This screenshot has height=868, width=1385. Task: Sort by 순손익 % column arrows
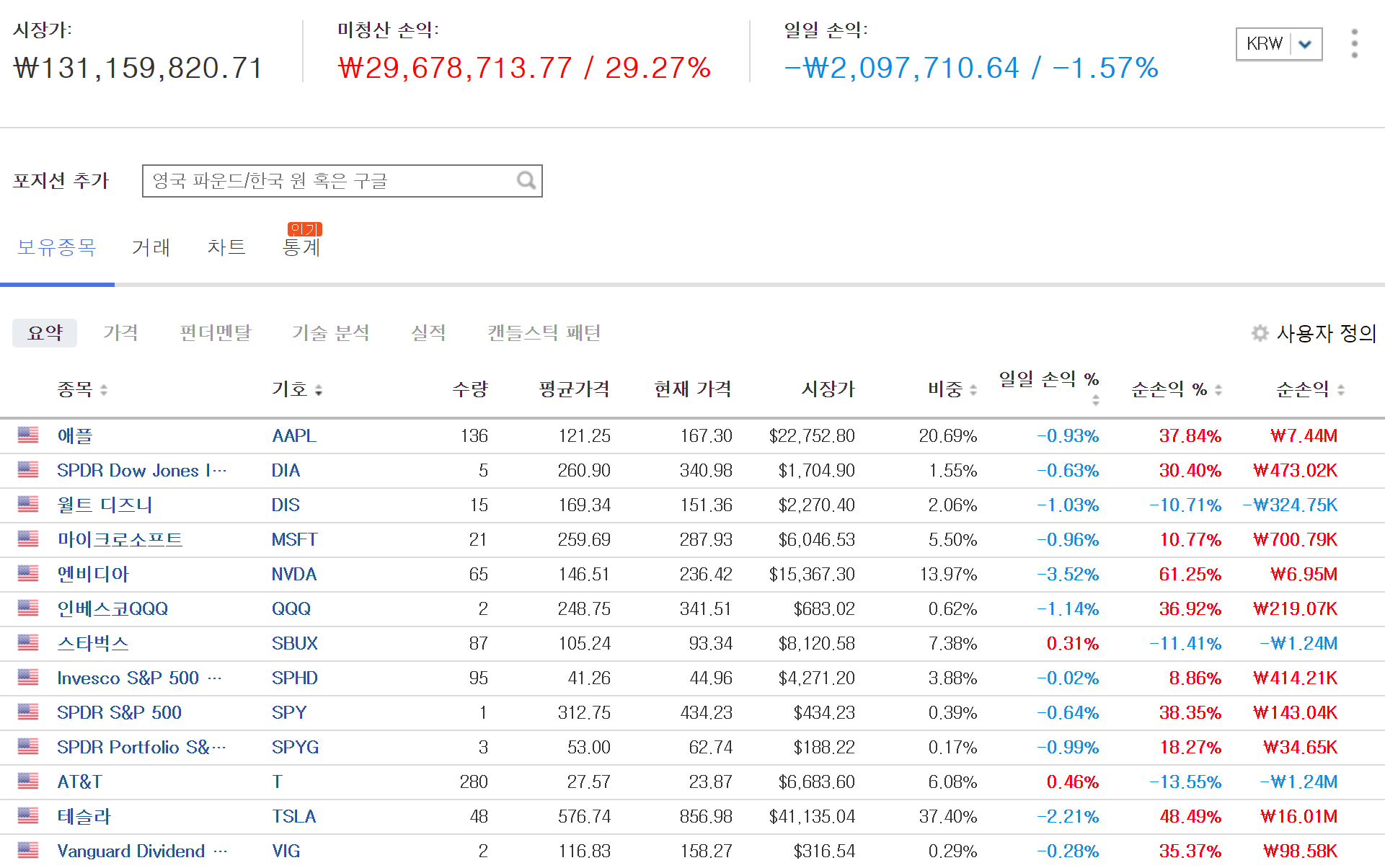1218,390
